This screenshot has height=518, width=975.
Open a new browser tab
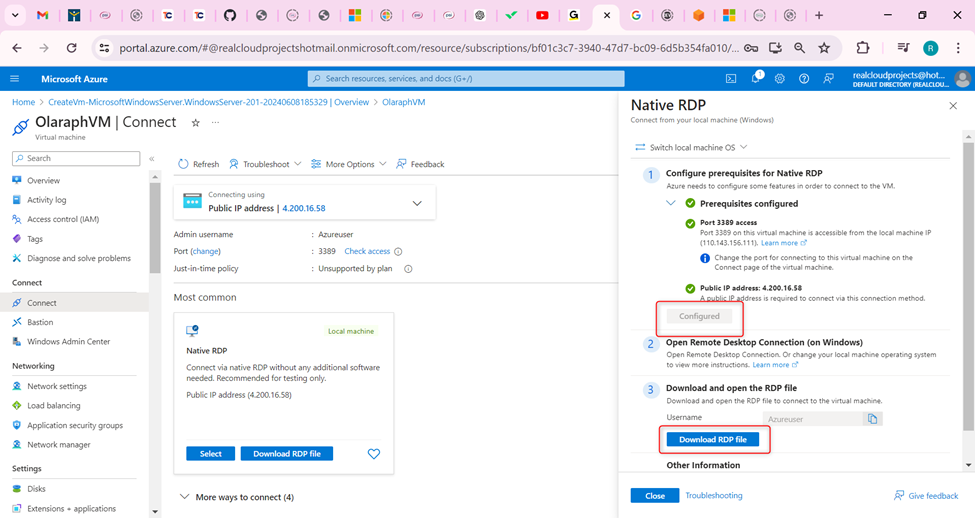click(x=819, y=15)
